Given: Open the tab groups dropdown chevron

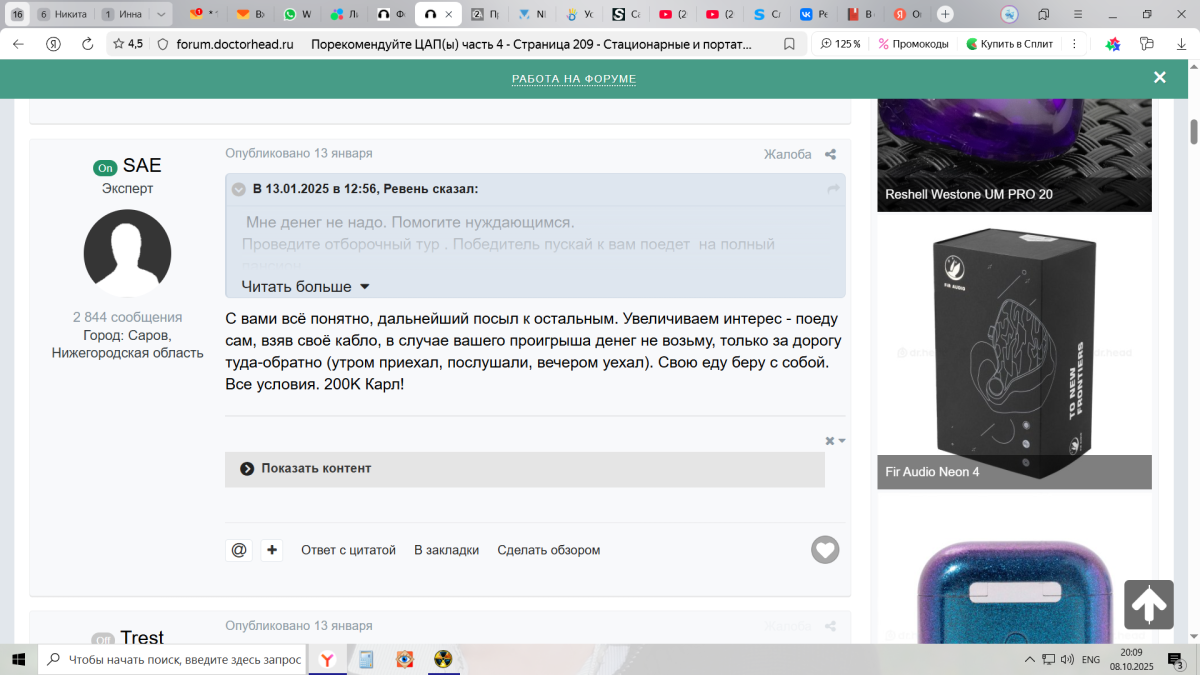Looking at the screenshot, I should [x=160, y=14].
